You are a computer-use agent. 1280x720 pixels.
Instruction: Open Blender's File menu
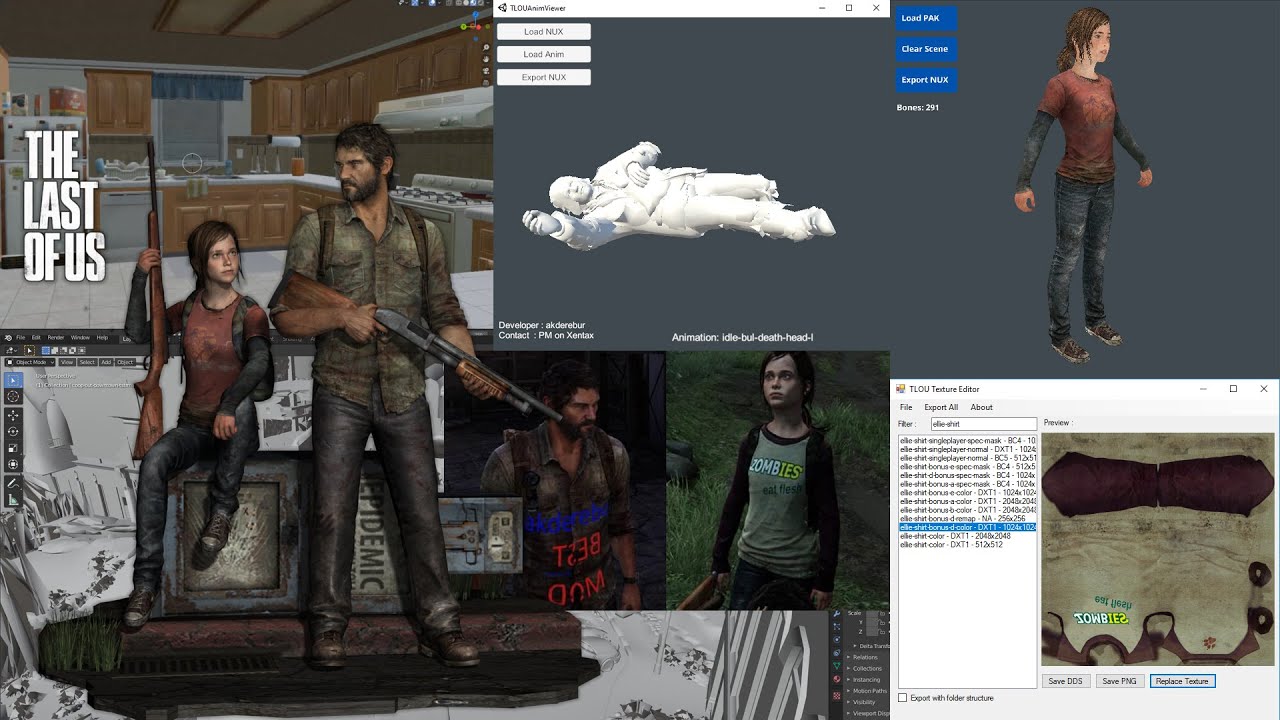click(20, 338)
